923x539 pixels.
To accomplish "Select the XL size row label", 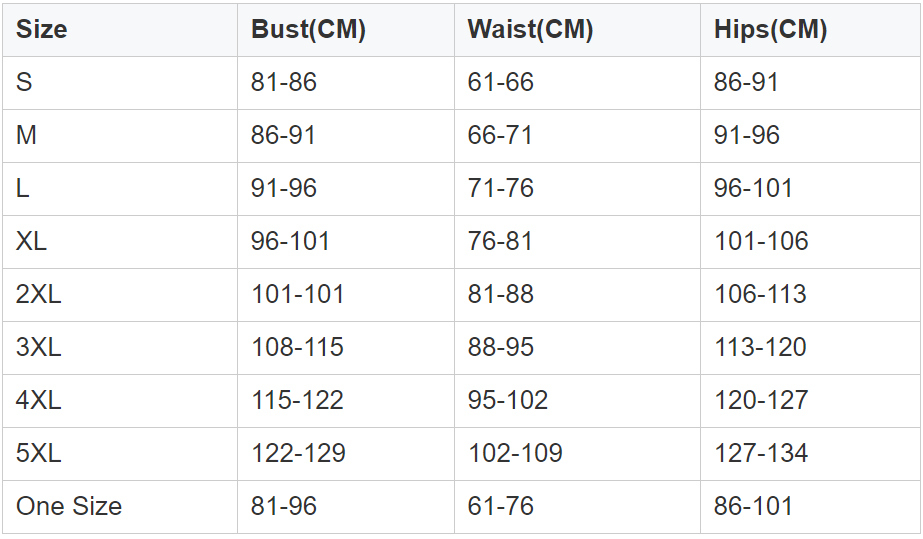I will coord(31,241).
